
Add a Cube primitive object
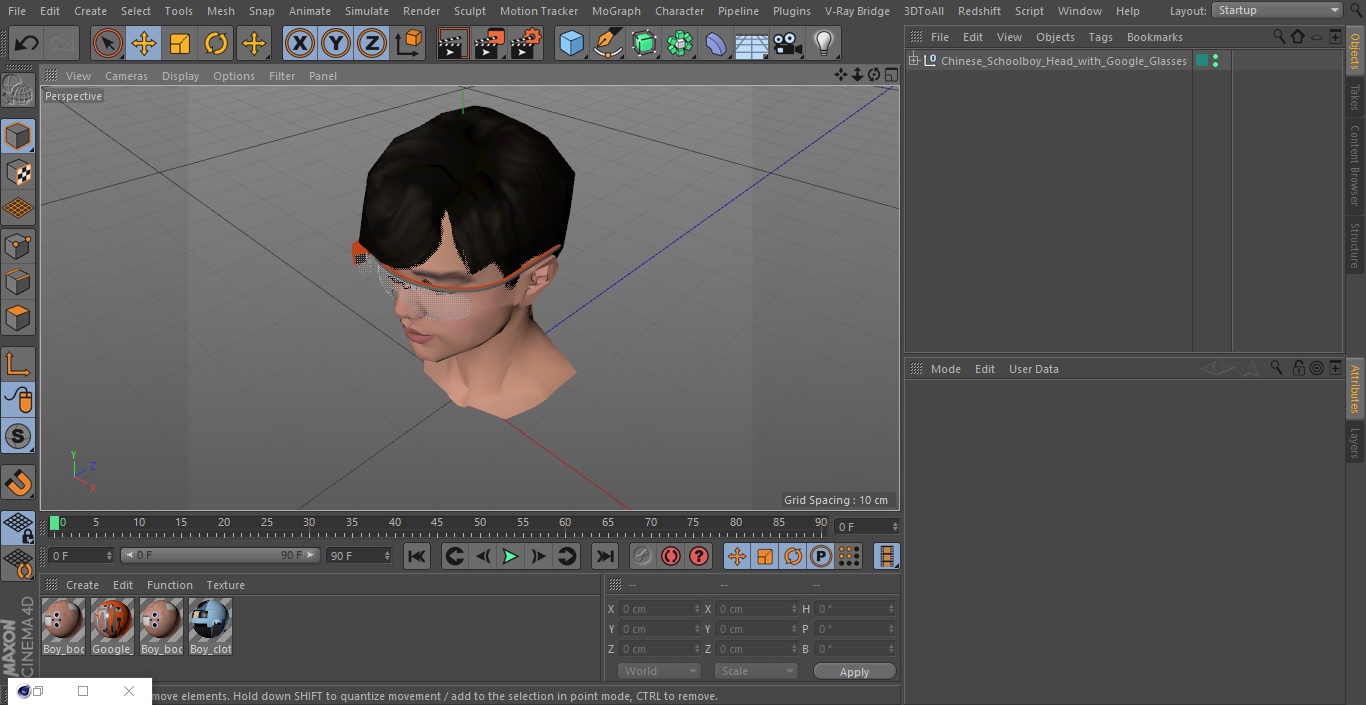[571, 43]
